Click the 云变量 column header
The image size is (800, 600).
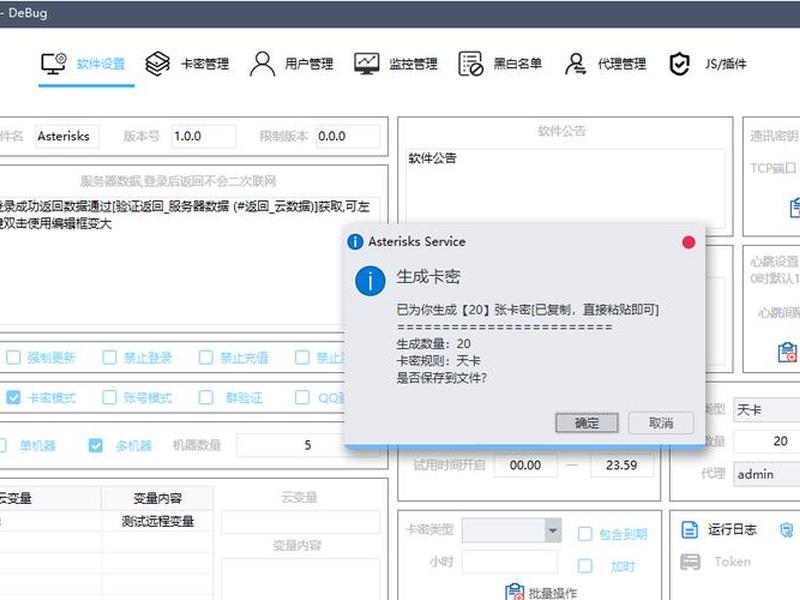tap(49, 498)
